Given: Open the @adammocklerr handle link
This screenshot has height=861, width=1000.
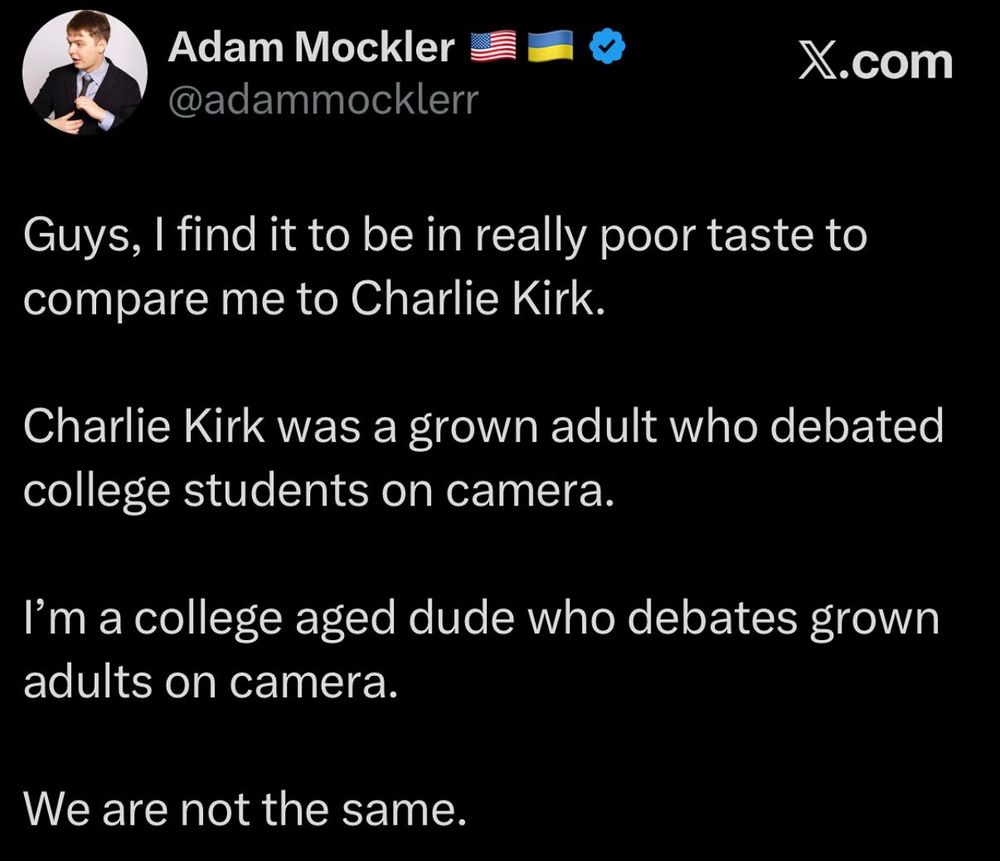Looking at the screenshot, I should tap(323, 100).
